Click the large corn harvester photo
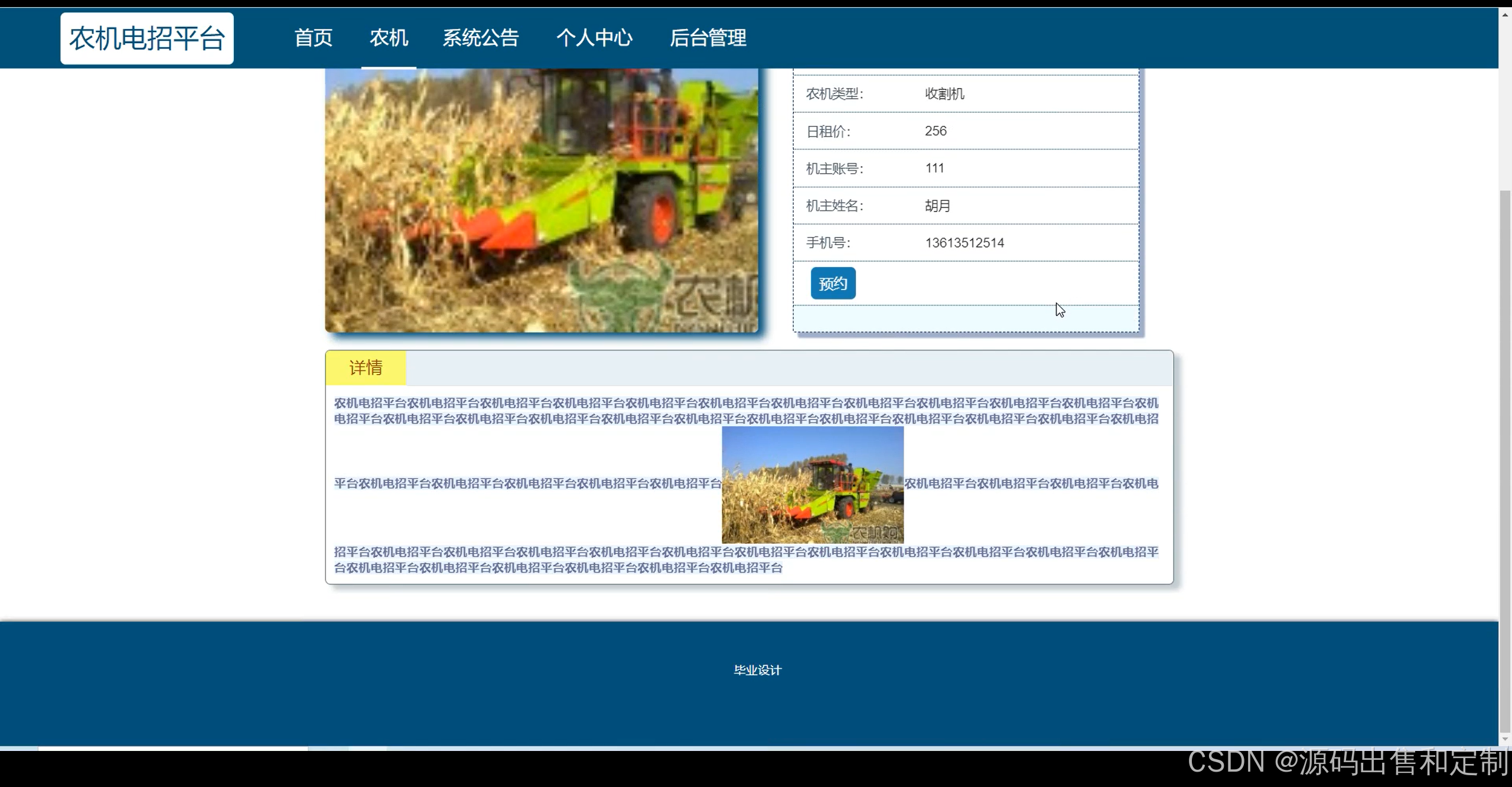This screenshot has width=1512, height=787. point(541,200)
